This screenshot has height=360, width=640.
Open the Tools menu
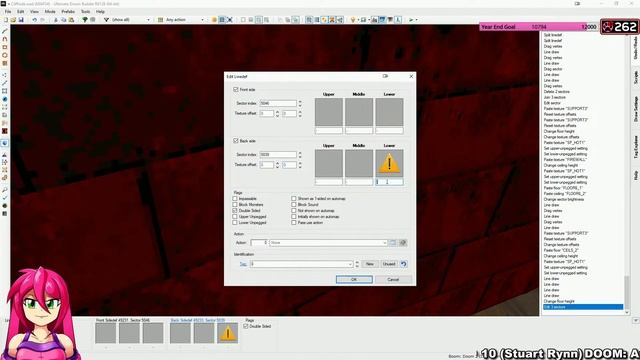click(x=85, y=11)
